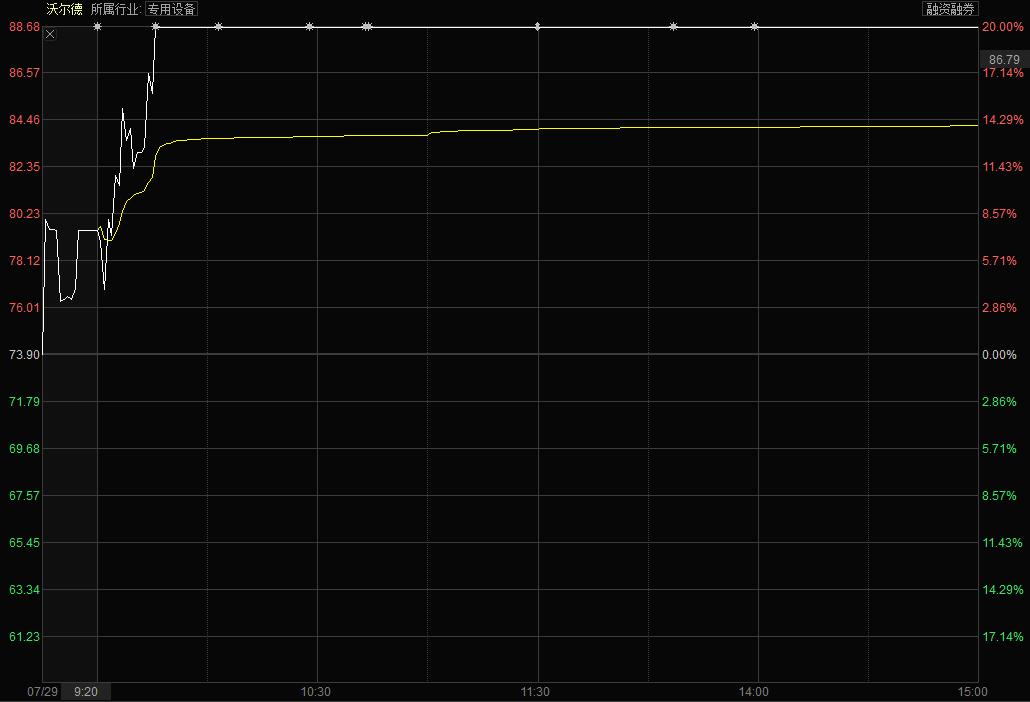
Task: Click the 融资融券 margin trading tag
Action: [951, 9]
